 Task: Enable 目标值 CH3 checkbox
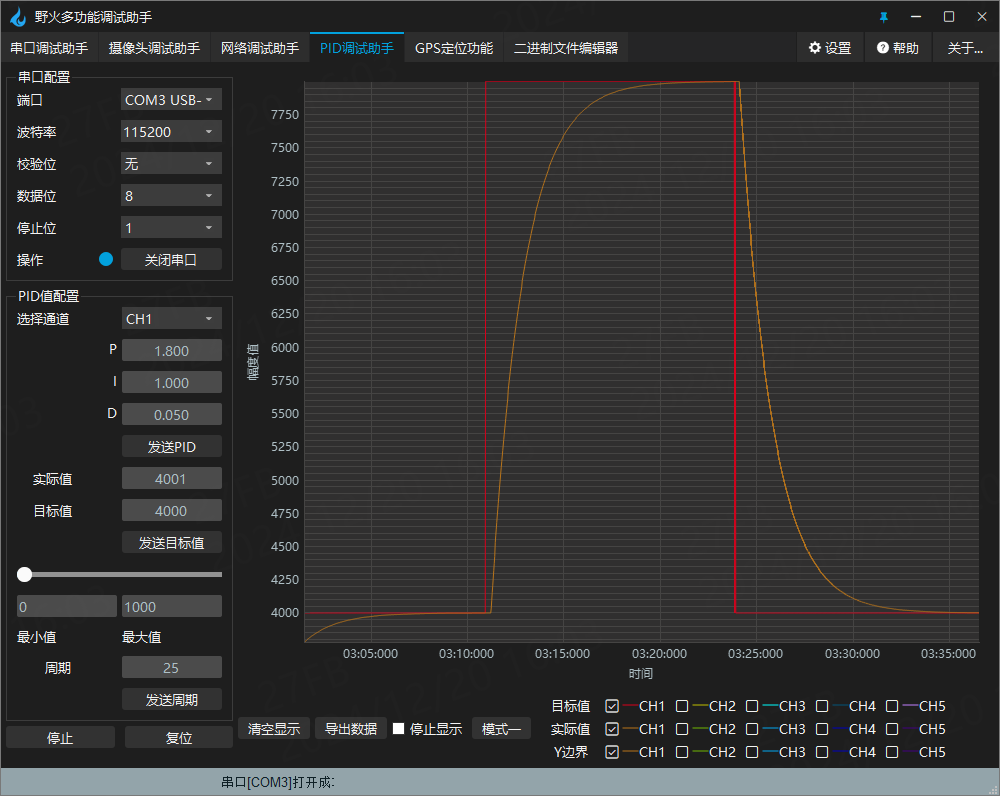click(x=752, y=706)
